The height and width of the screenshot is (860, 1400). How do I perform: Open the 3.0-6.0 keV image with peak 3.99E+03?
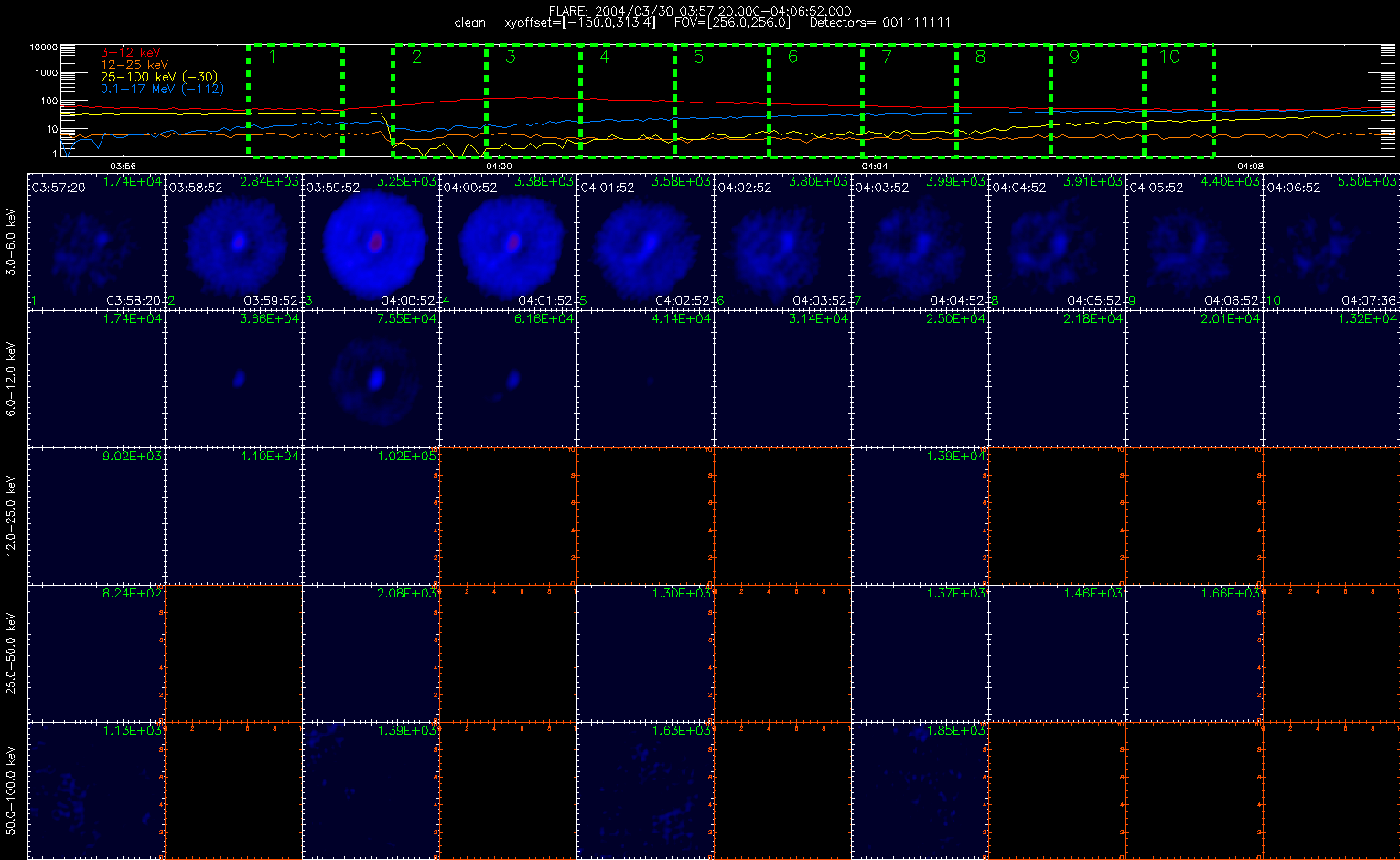pos(920,241)
